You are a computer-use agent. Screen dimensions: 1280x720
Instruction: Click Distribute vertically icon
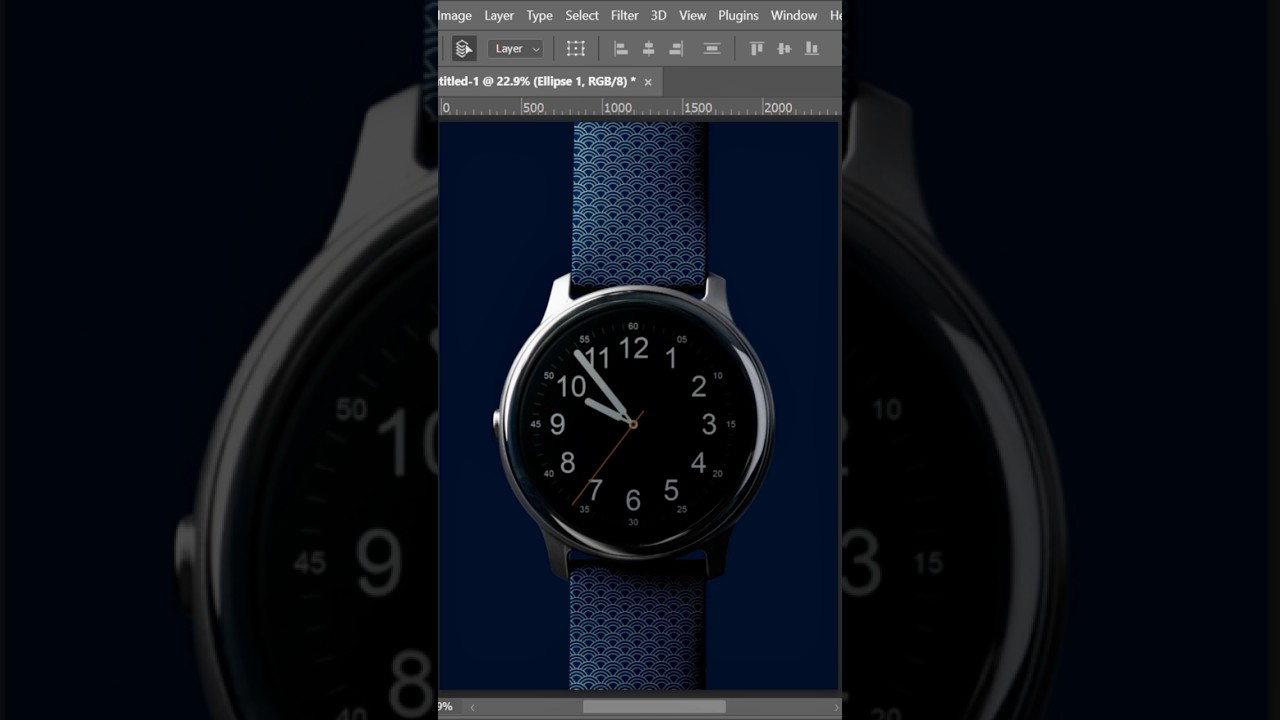712,48
